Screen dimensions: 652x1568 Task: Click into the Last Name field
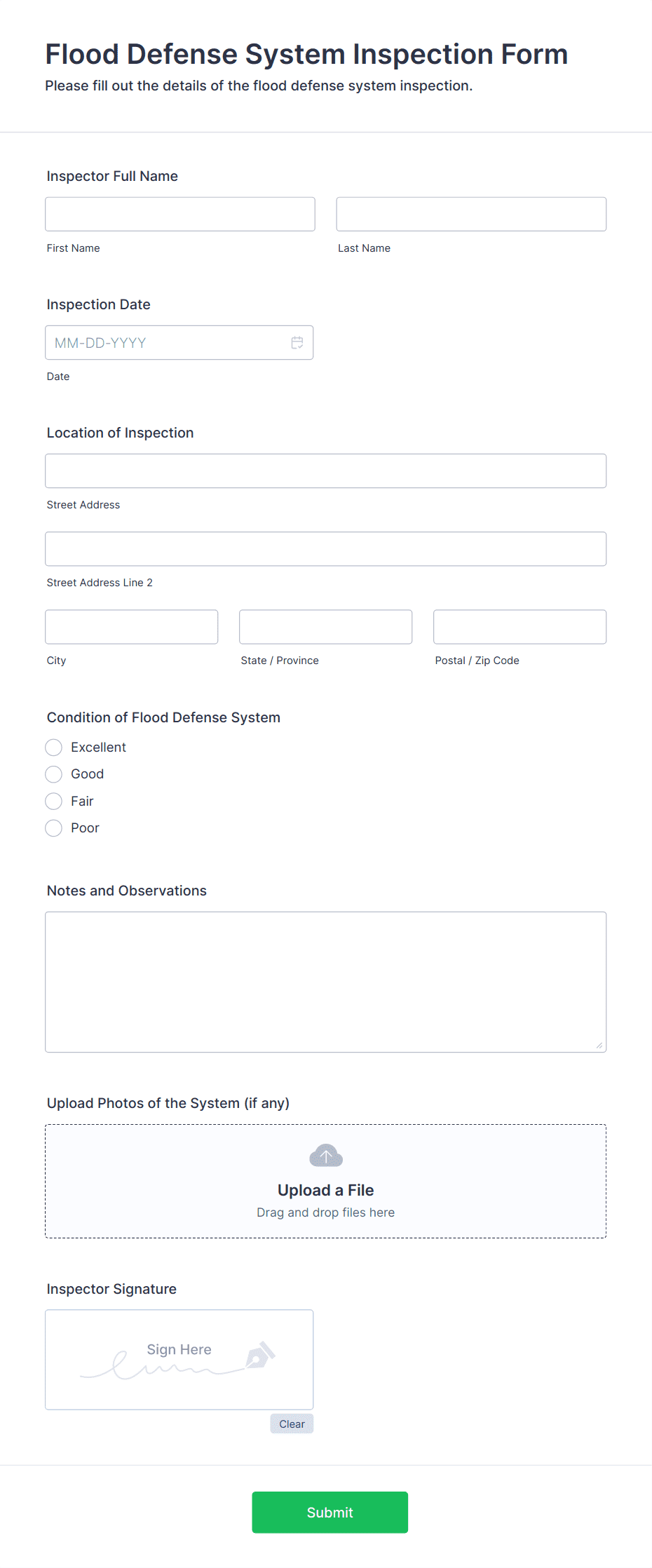pos(471,214)
